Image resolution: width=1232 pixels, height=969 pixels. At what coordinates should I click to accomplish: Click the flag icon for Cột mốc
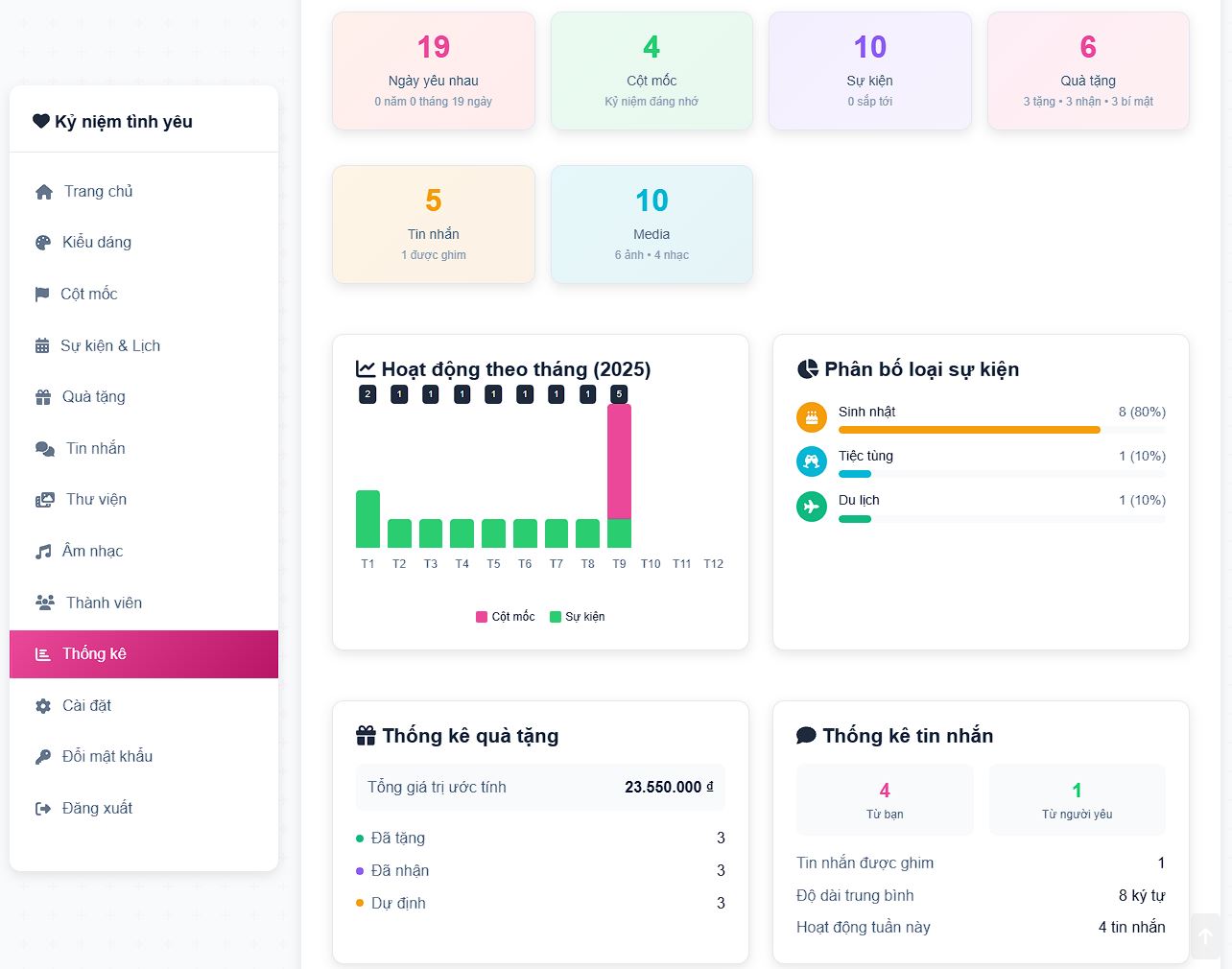coord(42,295)
